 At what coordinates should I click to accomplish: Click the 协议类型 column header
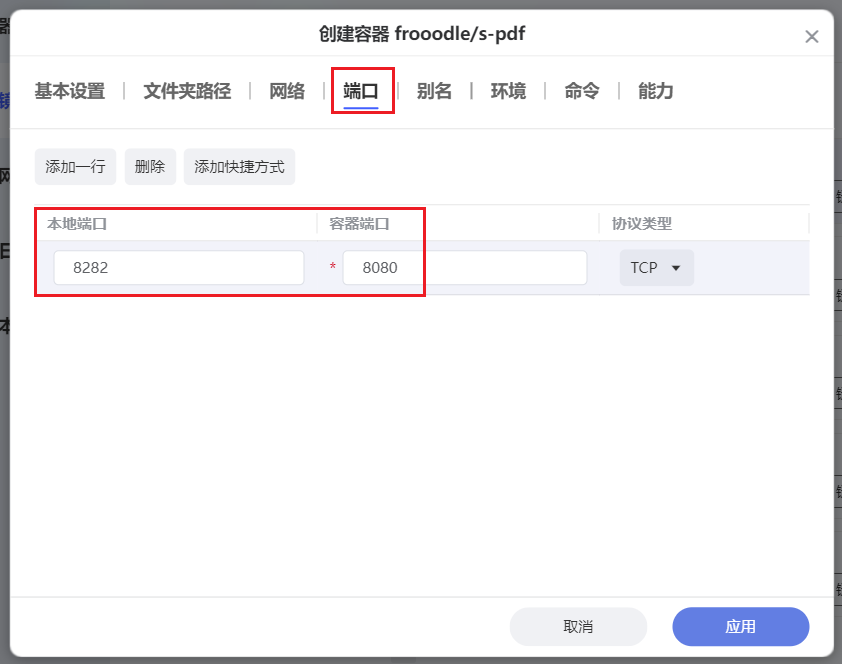[x=642, y=224]
